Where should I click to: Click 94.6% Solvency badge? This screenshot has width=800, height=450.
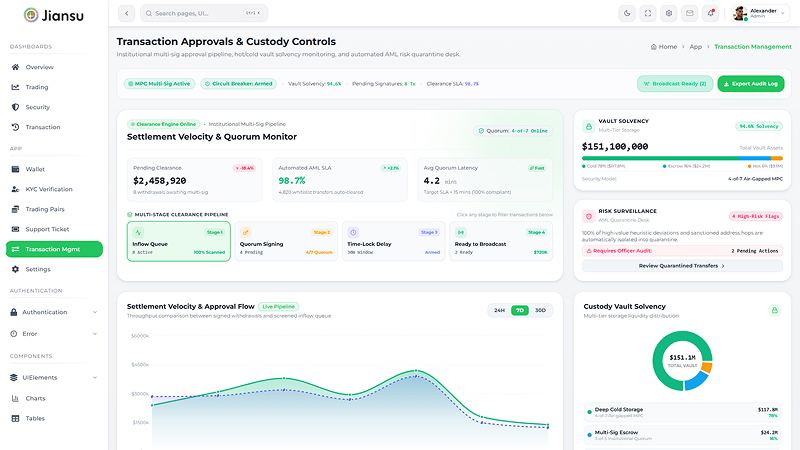(759, 126)
